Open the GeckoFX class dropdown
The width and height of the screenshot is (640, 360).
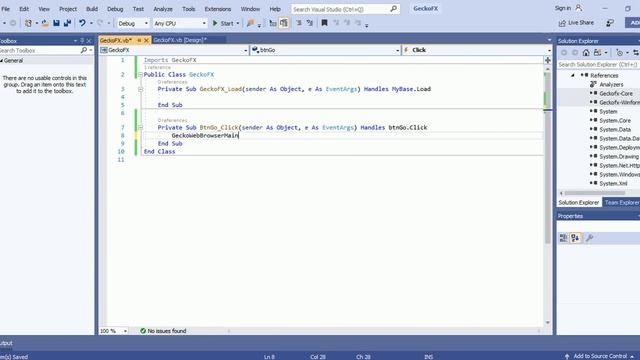(x=174, y=50)
